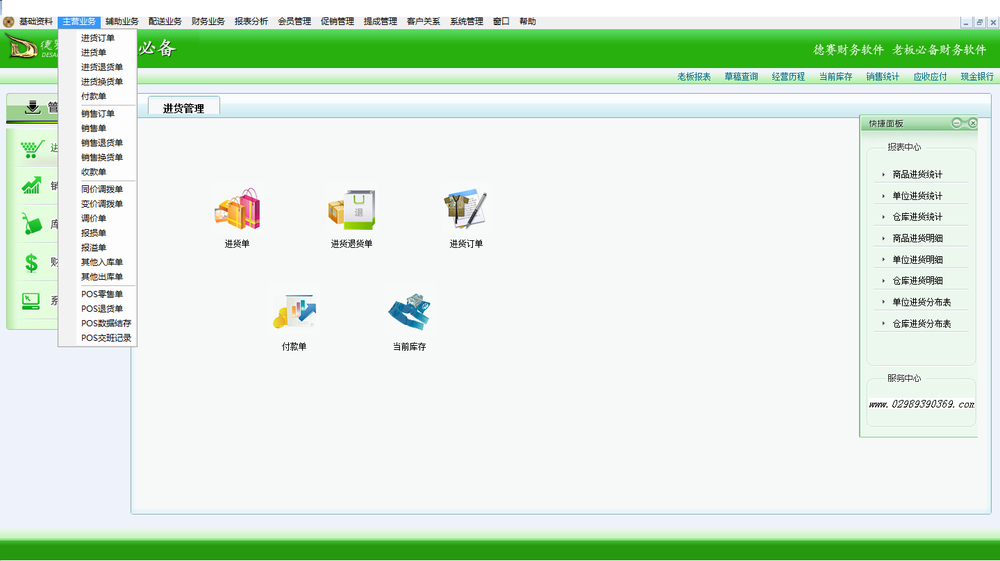Image resolution: width=1000 pixels, height=561 pixels.
Task: Open the 老板报表 quick link
Action: pos(694,76)
